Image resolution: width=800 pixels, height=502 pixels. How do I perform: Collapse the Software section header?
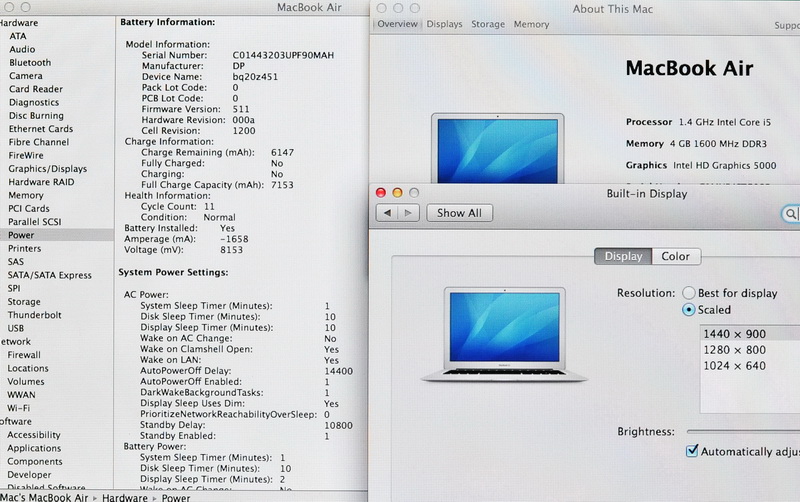[x=16, y=421]
